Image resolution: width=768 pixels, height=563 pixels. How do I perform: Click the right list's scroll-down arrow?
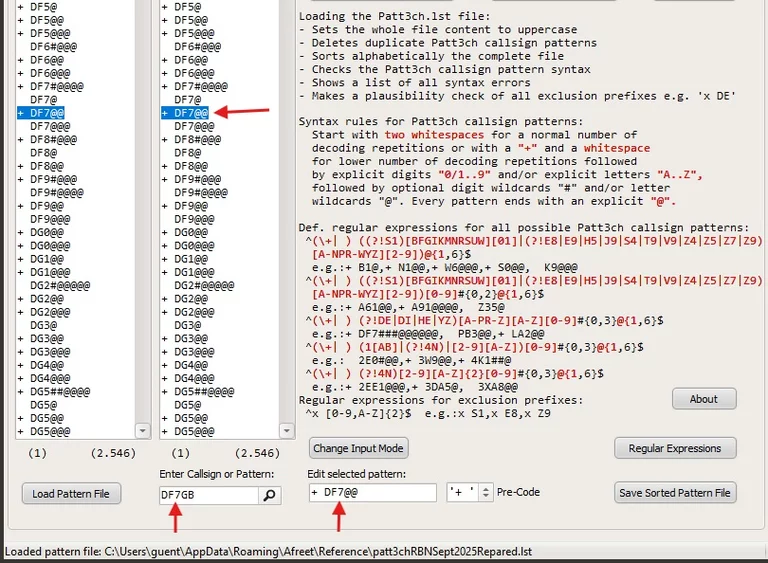[287, 431]
